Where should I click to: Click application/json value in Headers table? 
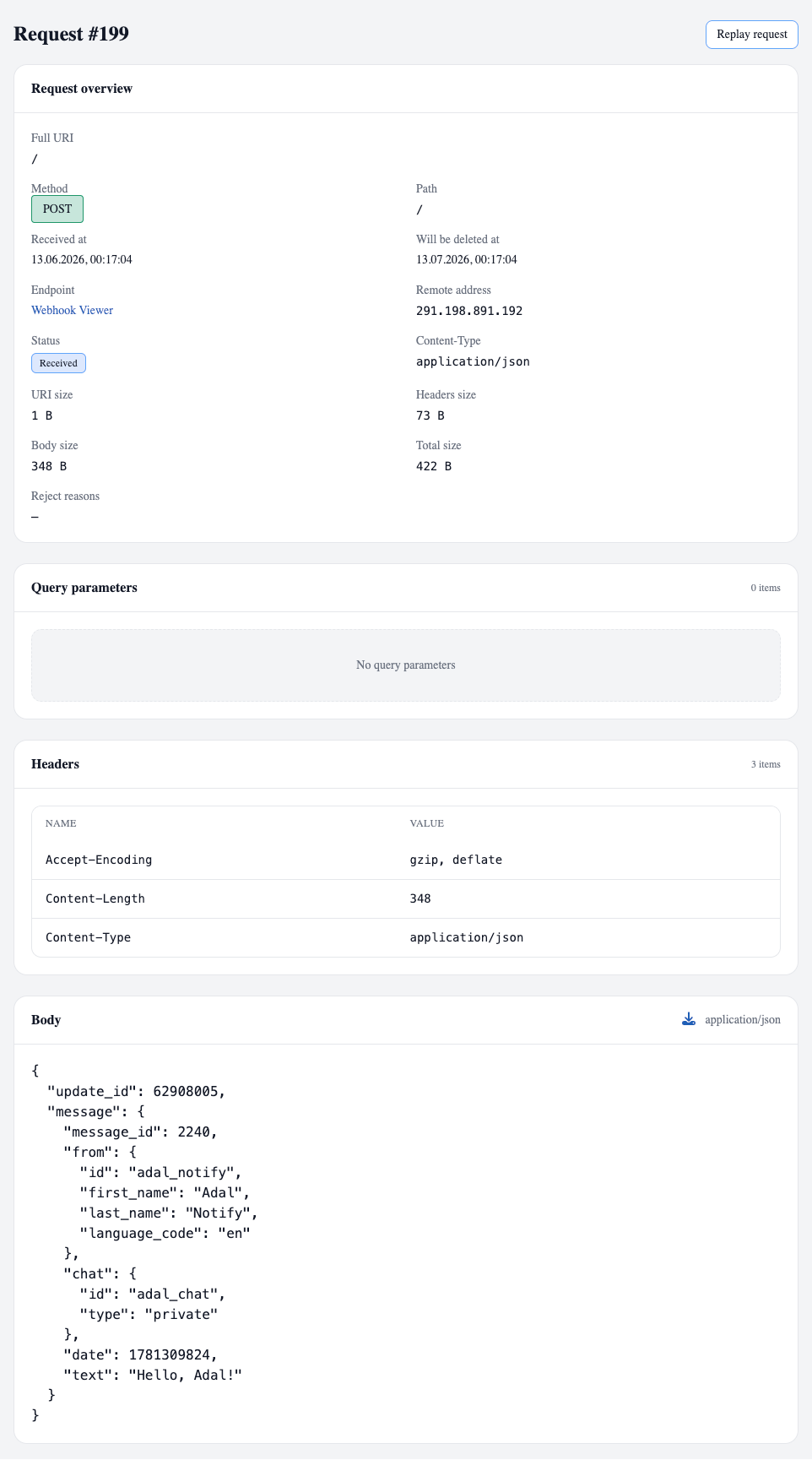click(467, 937)
